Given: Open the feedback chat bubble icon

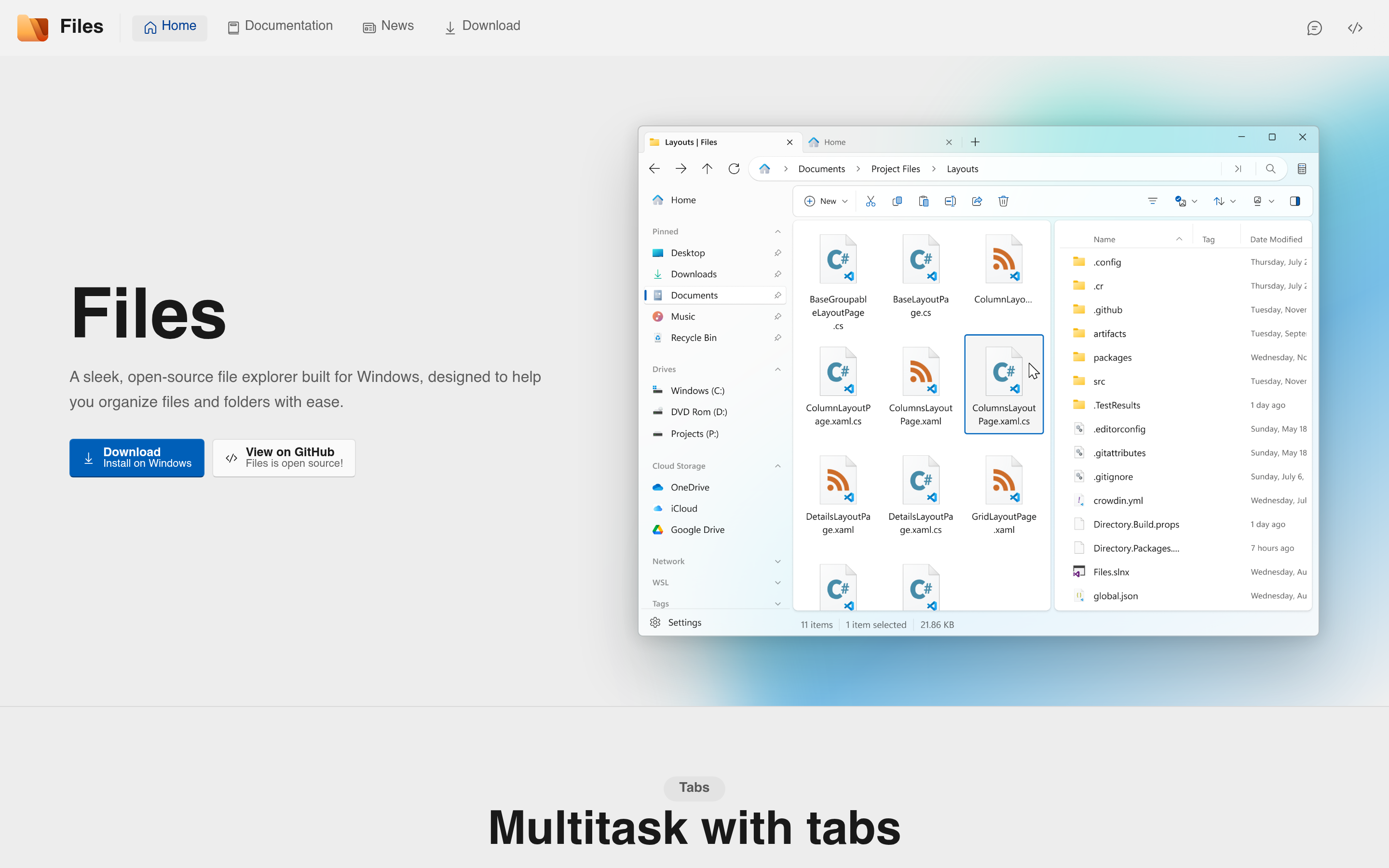Looking at the screenshot, I should pyautogui.click(x=1314, y=27).
